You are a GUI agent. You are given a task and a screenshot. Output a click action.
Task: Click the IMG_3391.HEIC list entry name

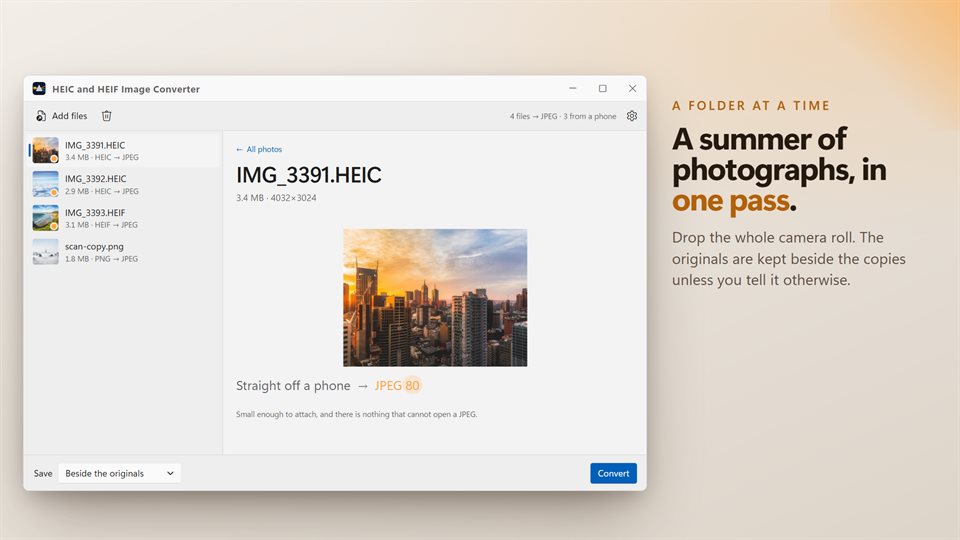(95, 145)
